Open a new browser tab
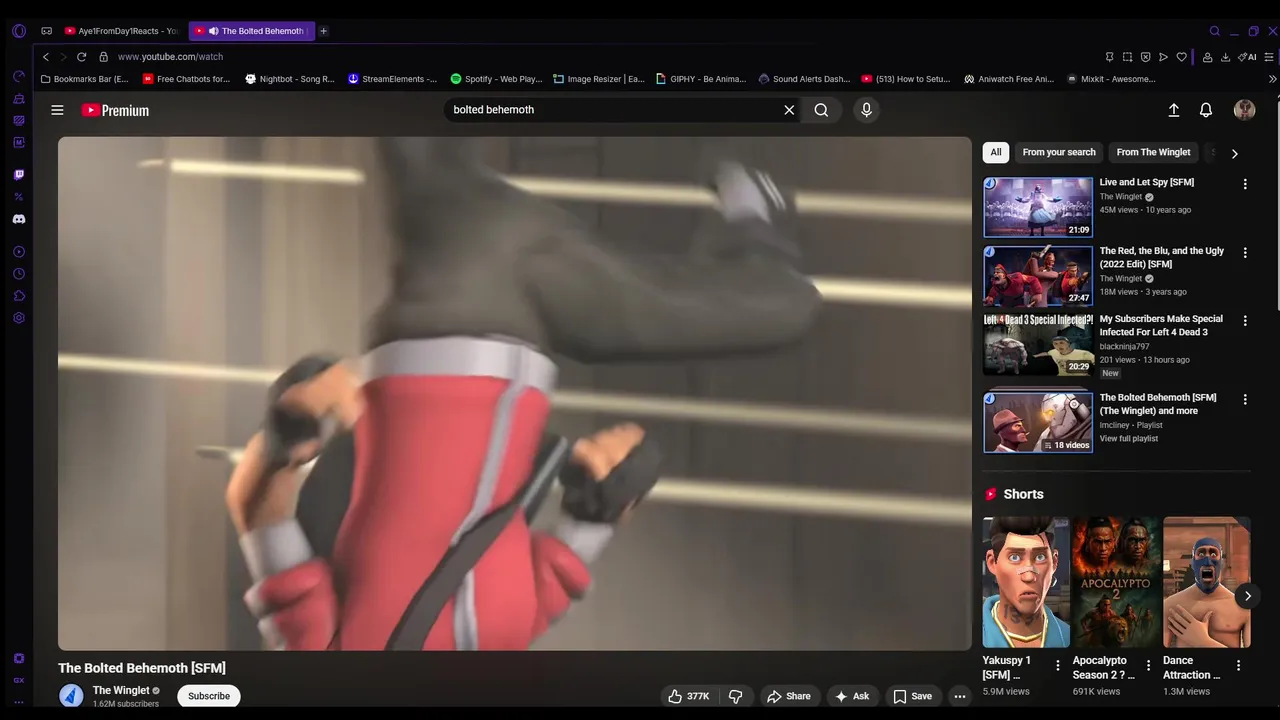Screen dimensions: 1280x720 (323, 31)
